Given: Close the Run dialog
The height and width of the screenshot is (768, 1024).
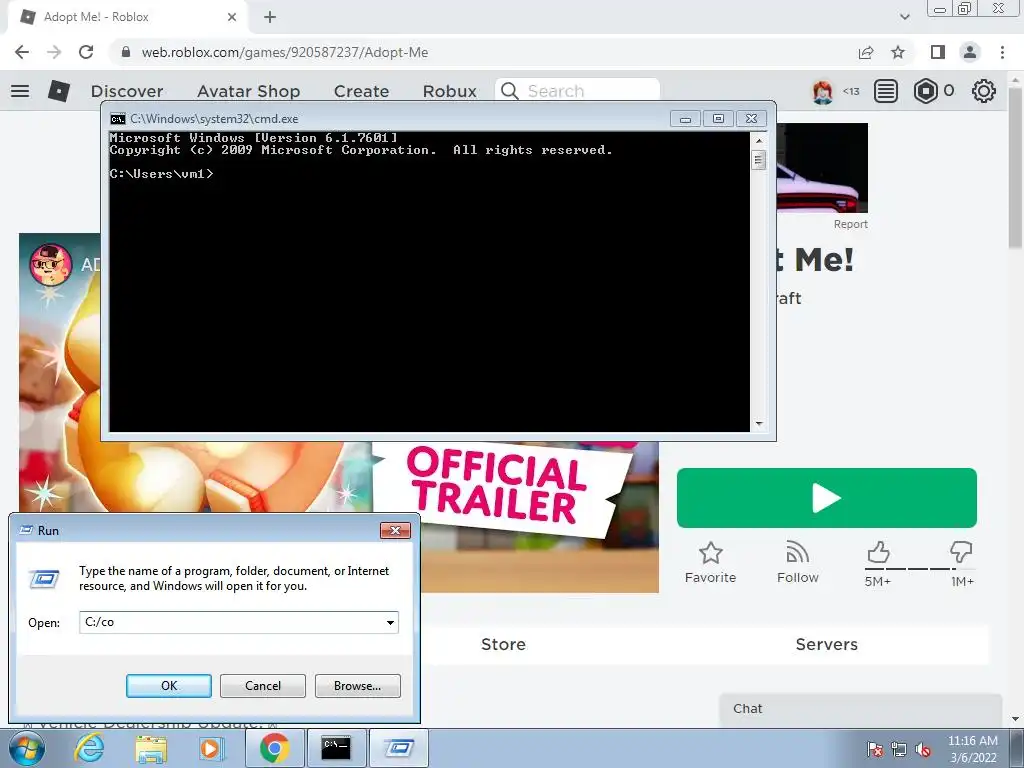Looking at the screenshot, I should 395,530.
